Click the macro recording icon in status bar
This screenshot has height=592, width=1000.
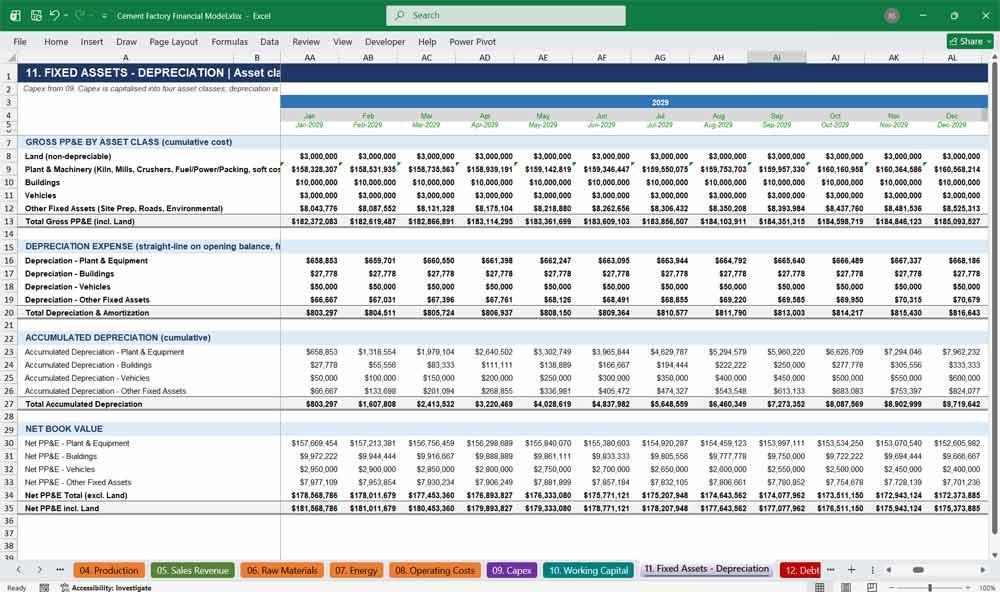click(44, 588)
